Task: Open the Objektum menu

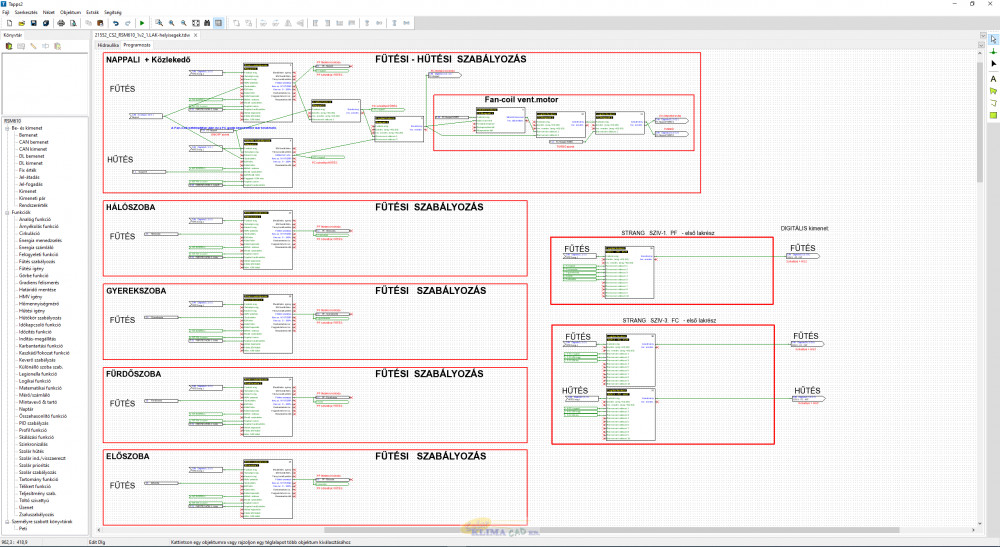Action: [x=70, y=12]
